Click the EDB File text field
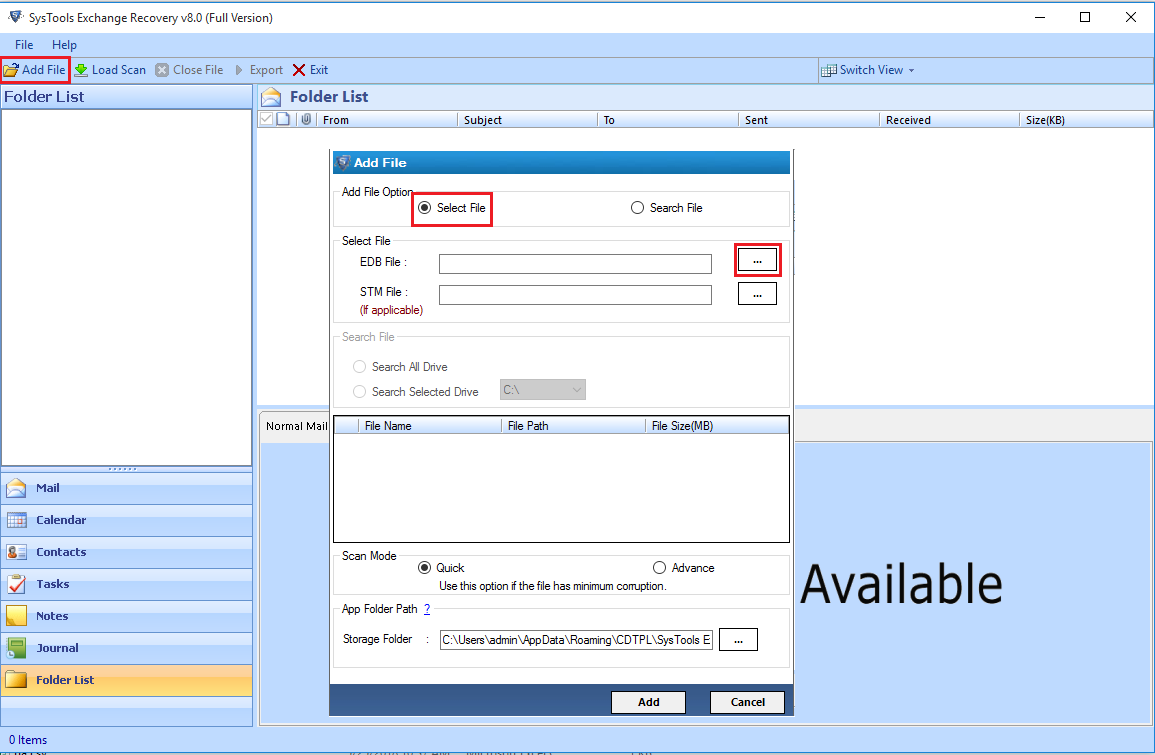 click(x=575, y=264)
